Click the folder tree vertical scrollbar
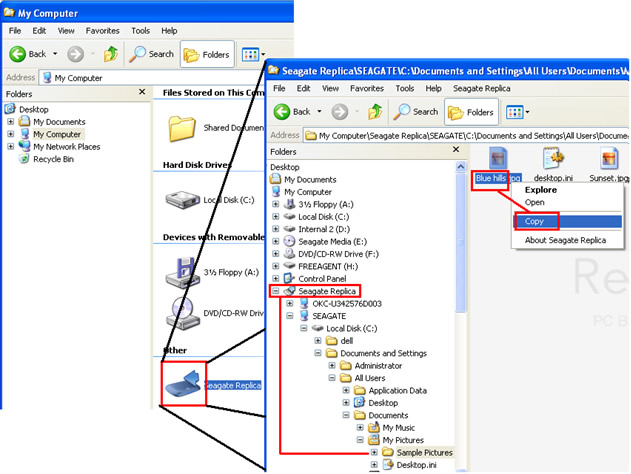 [x=459, y=300]
